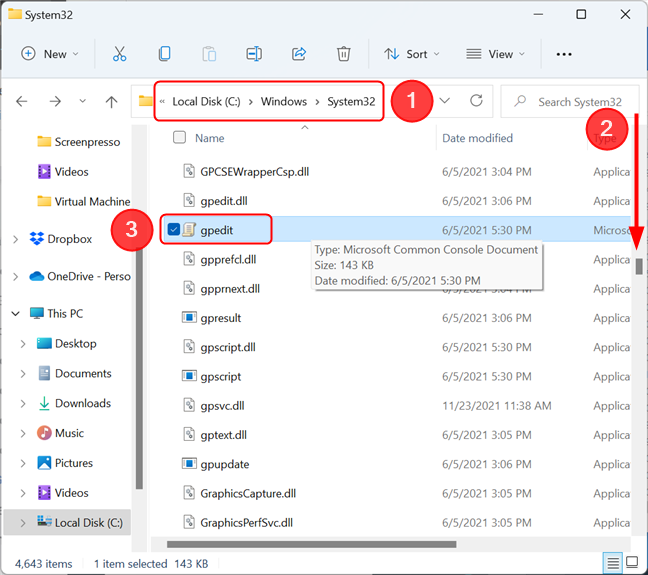
Task: Toggle the select all items checkbox
Action: (x=179, y=138)
